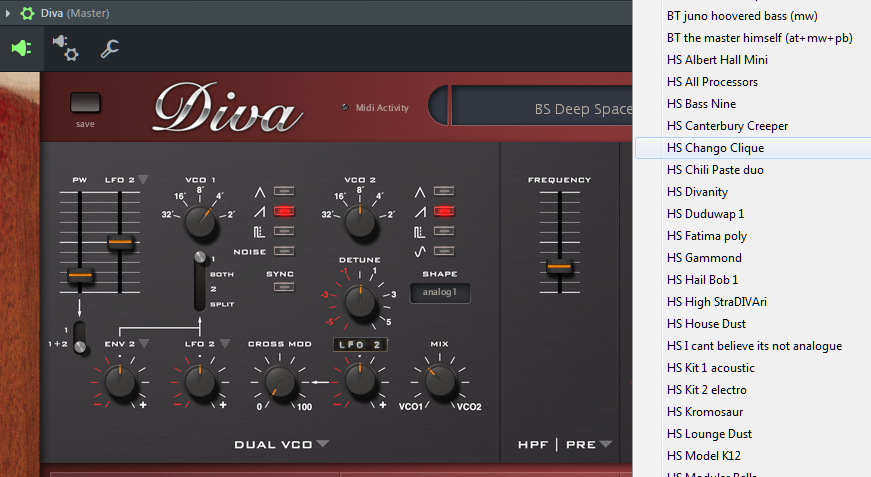The width and height of the screenshot is (871, 477).
Task: Open the LFO 2 dropdown beside ENV 2
Action: 224,344
